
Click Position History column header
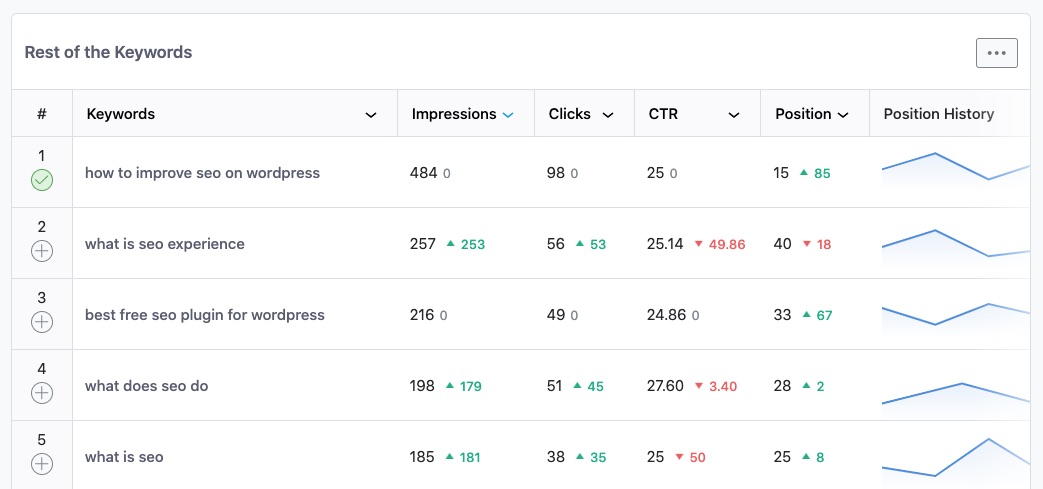click(939, 114)
